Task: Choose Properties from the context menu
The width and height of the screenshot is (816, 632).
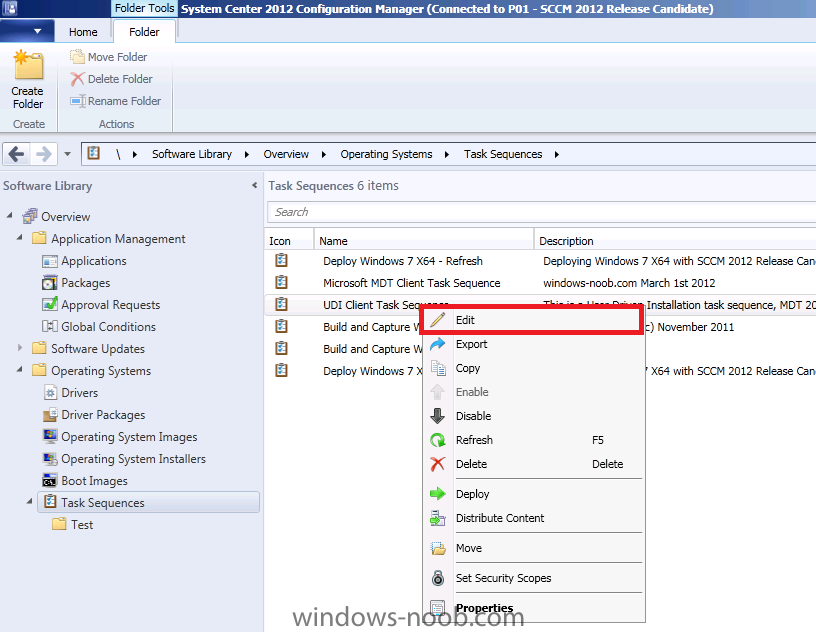Action: click(534, 608)
